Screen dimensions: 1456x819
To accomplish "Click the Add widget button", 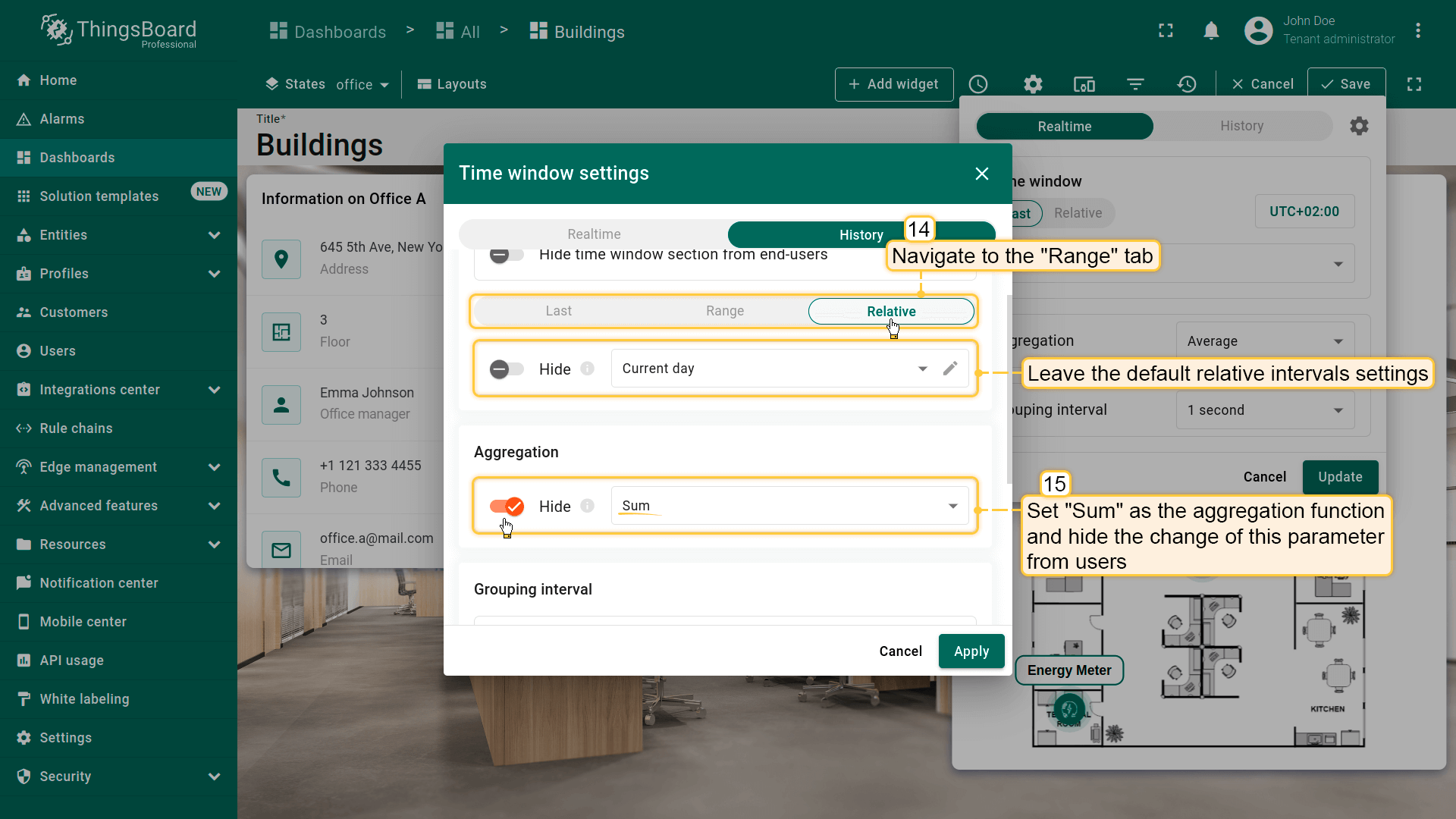I will (x=893, y=84).
